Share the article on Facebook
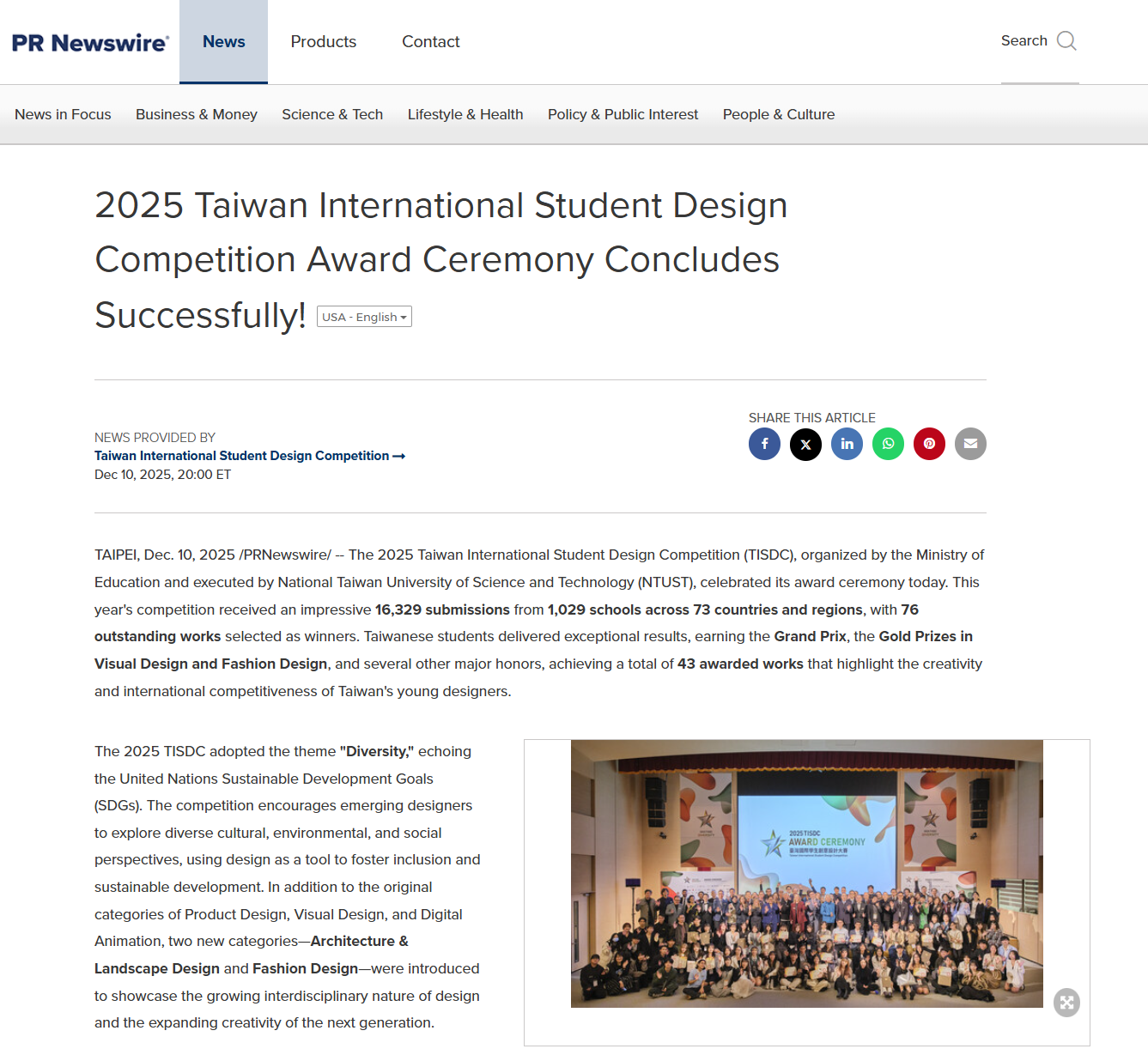Image resolution: width=1148 pixels, height=1061 pixels. (764, 444)
